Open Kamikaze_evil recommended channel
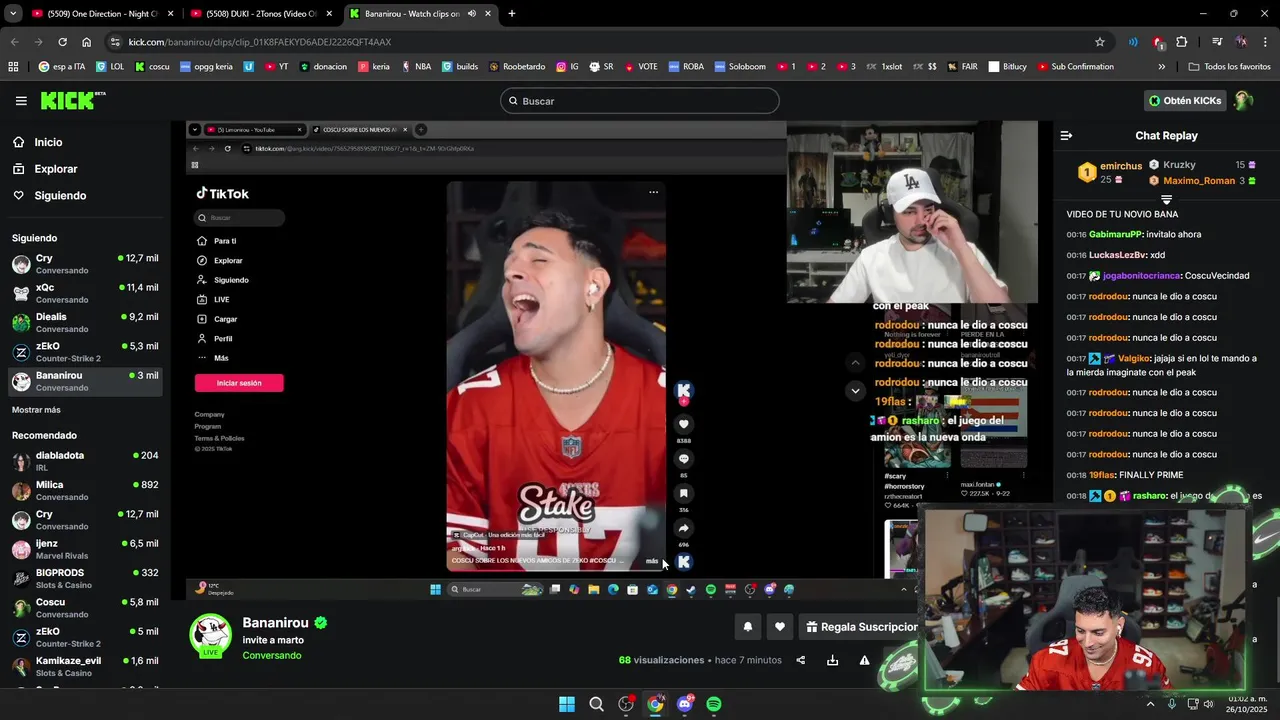The height and width of the screenshot is (720, 1280). [x=86, y=666]
